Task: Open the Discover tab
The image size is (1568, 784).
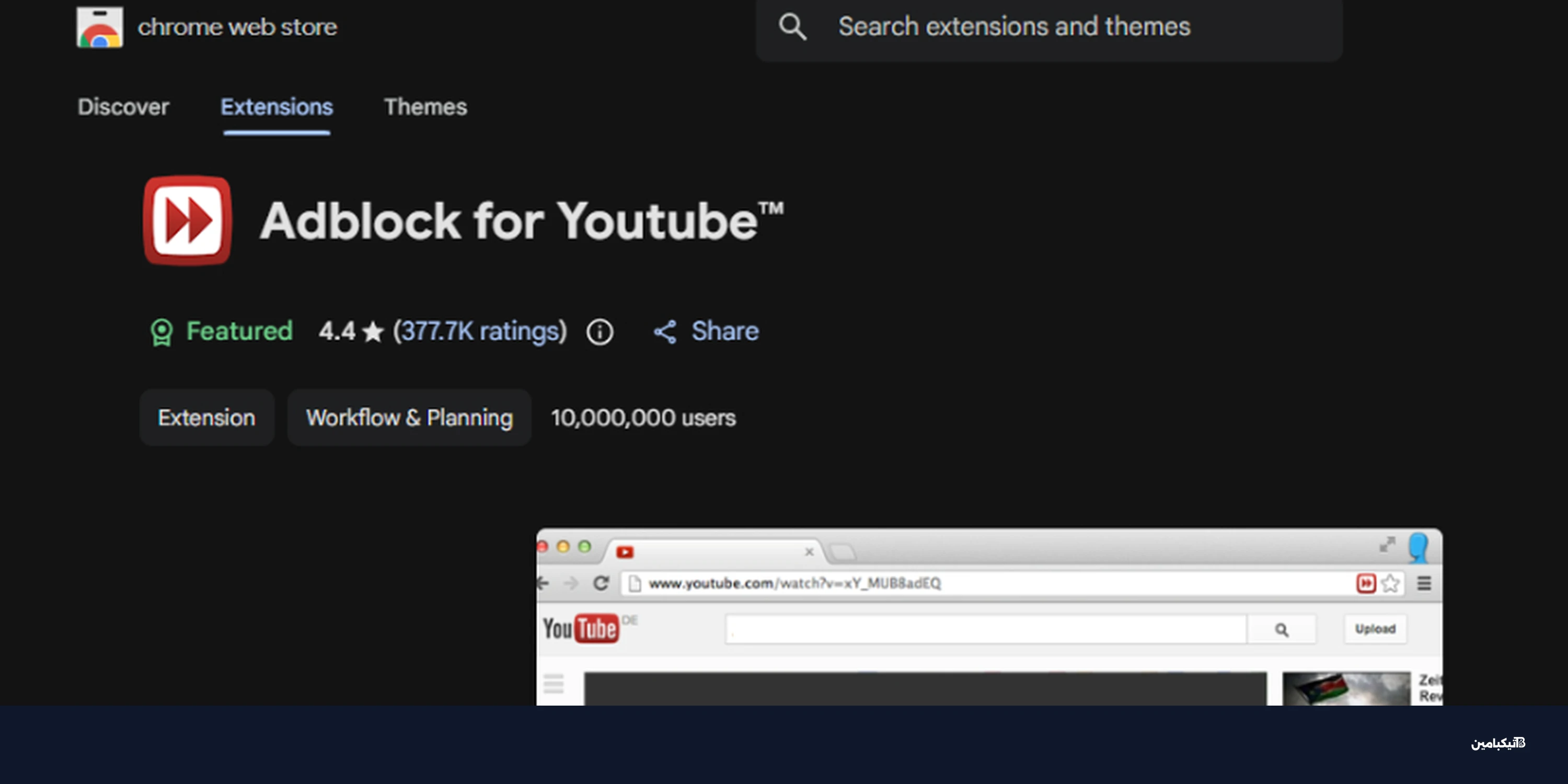Action: [x=123, y=107]
